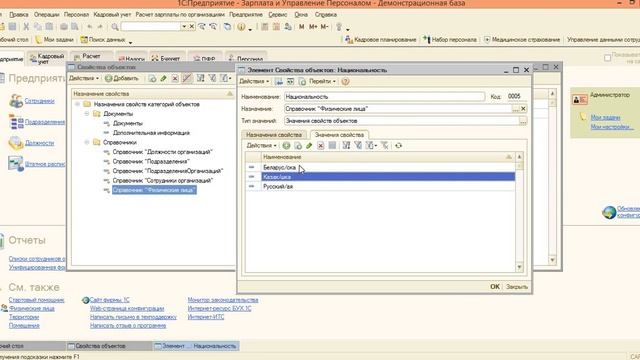
Task: Click the Набор персонала toolbar button
Action: (x=450, y=40)
